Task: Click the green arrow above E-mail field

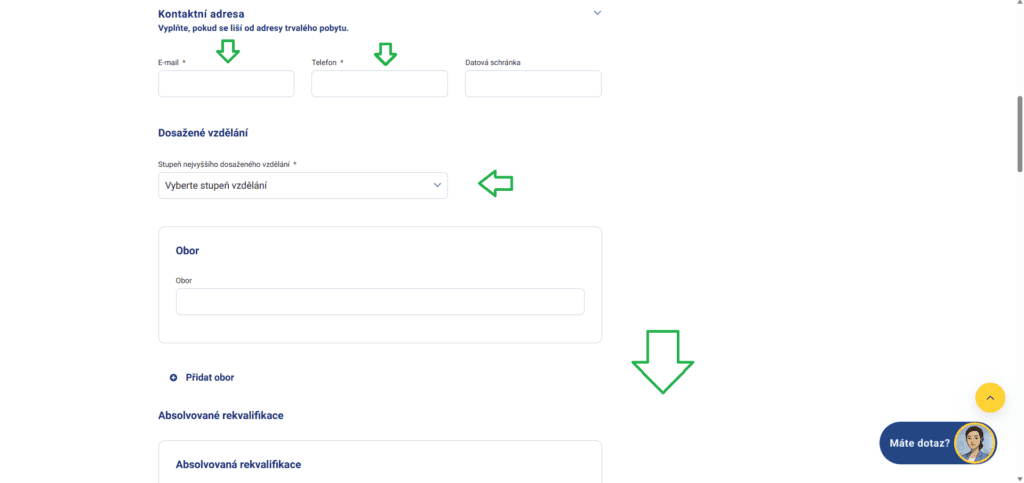Action: pos(228,51)
